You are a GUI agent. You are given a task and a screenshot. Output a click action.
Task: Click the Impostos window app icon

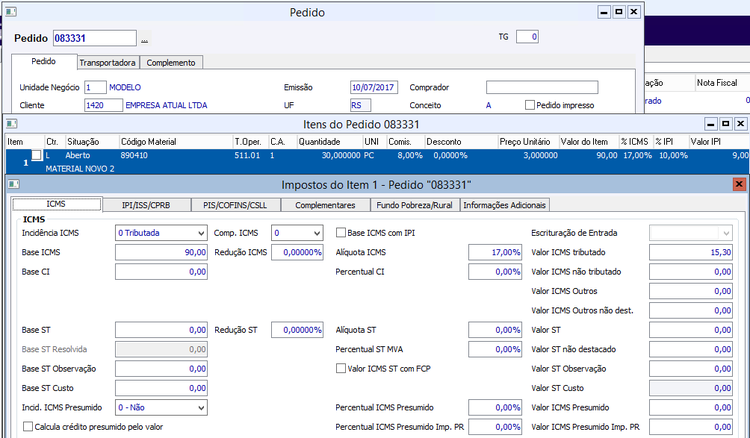click(14, 184)
